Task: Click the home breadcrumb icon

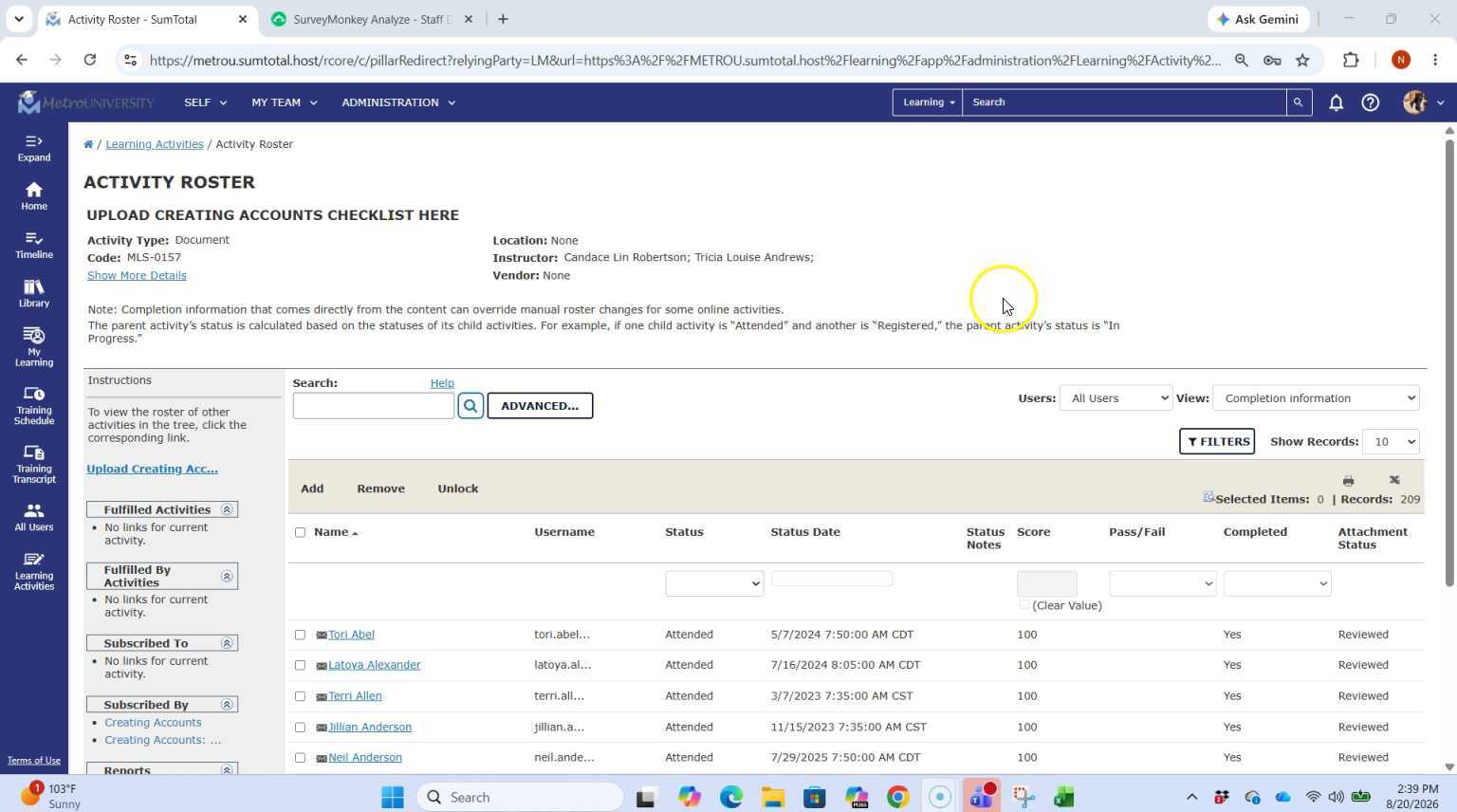Action: 88,144
